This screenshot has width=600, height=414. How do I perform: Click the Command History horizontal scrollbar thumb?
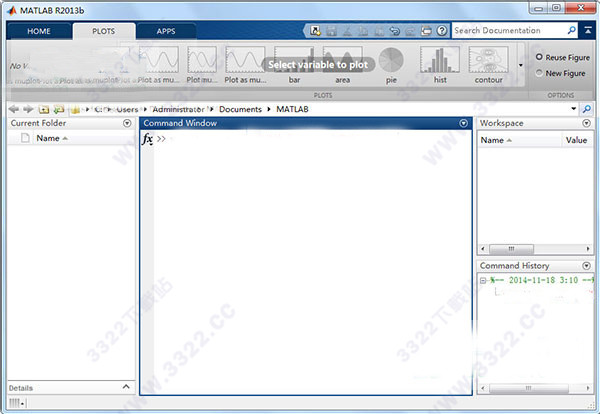(x=528, y=388)
